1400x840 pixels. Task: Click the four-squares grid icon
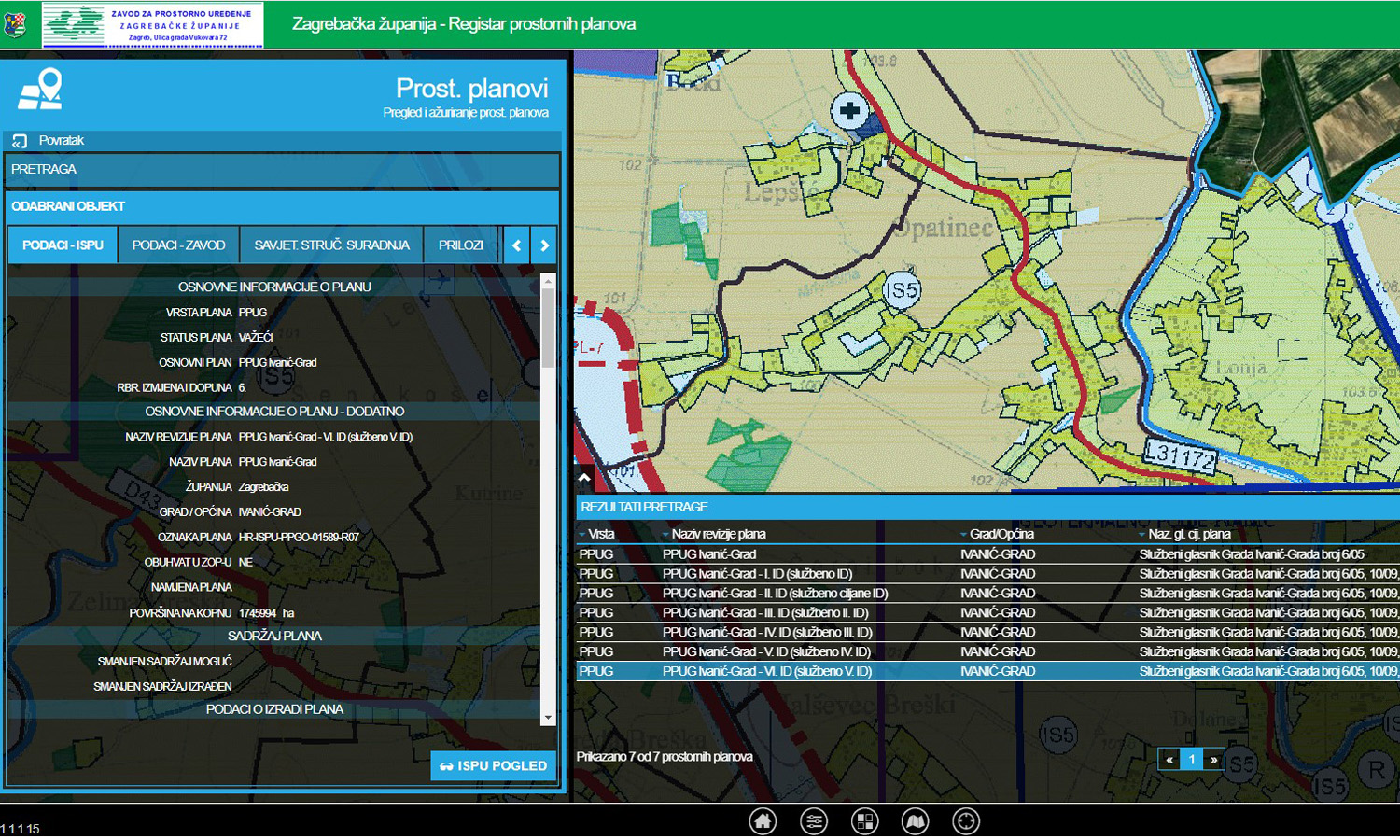(x=865, y=821)
